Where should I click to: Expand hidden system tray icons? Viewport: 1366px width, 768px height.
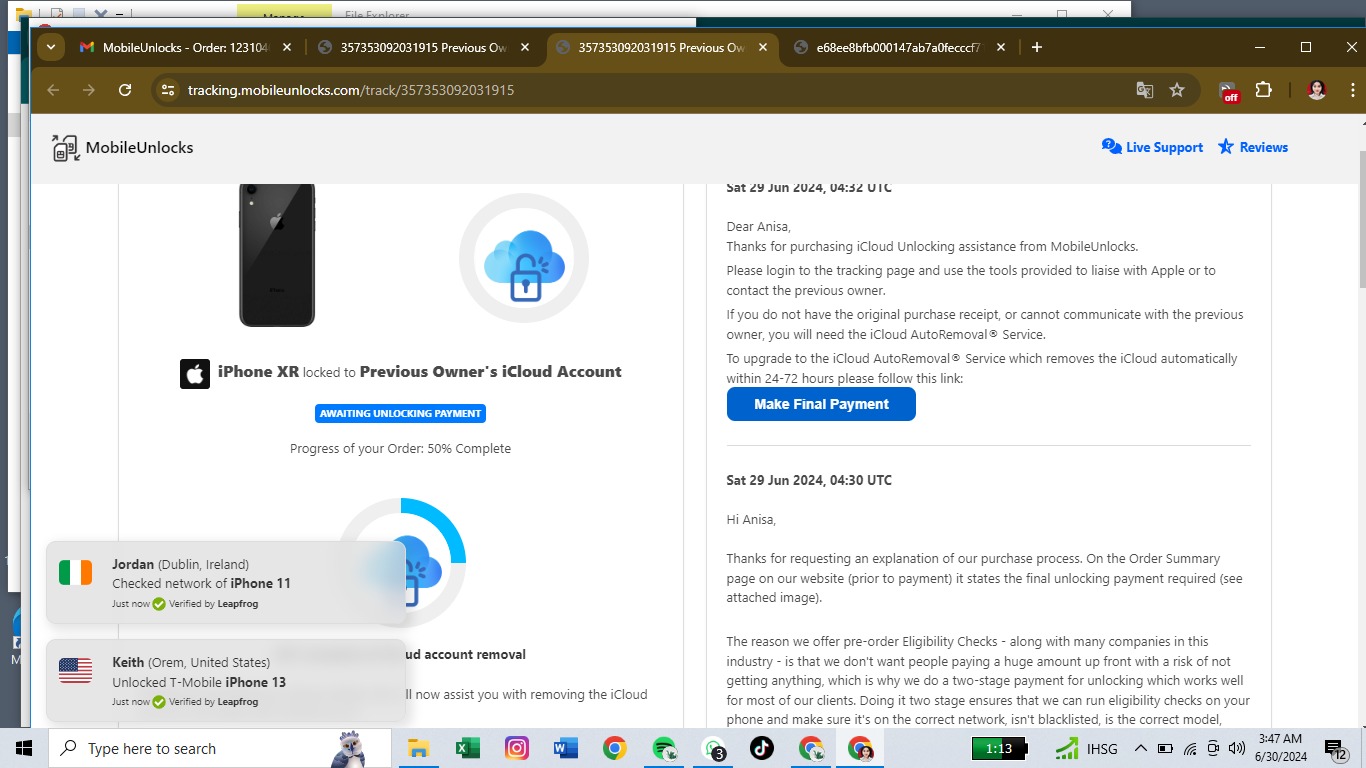pos(1140,748)
